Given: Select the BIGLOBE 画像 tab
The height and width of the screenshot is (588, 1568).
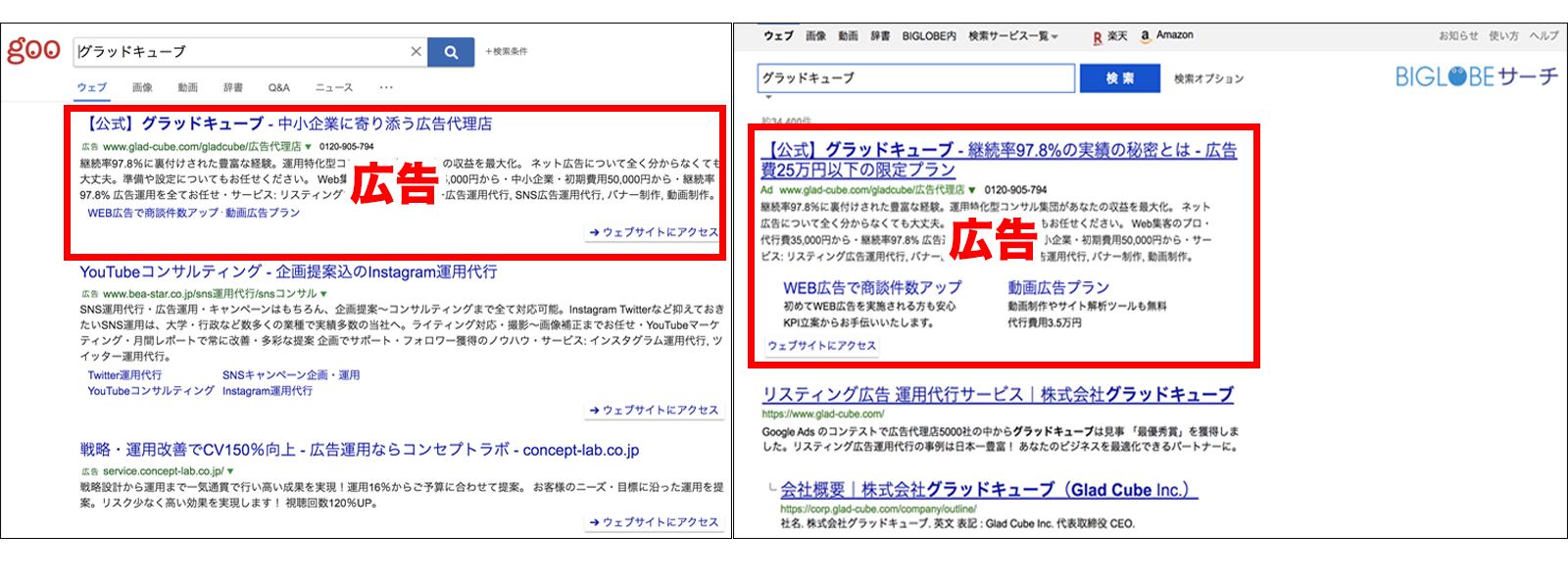Looking at the screenshot, I should [815, 36].
